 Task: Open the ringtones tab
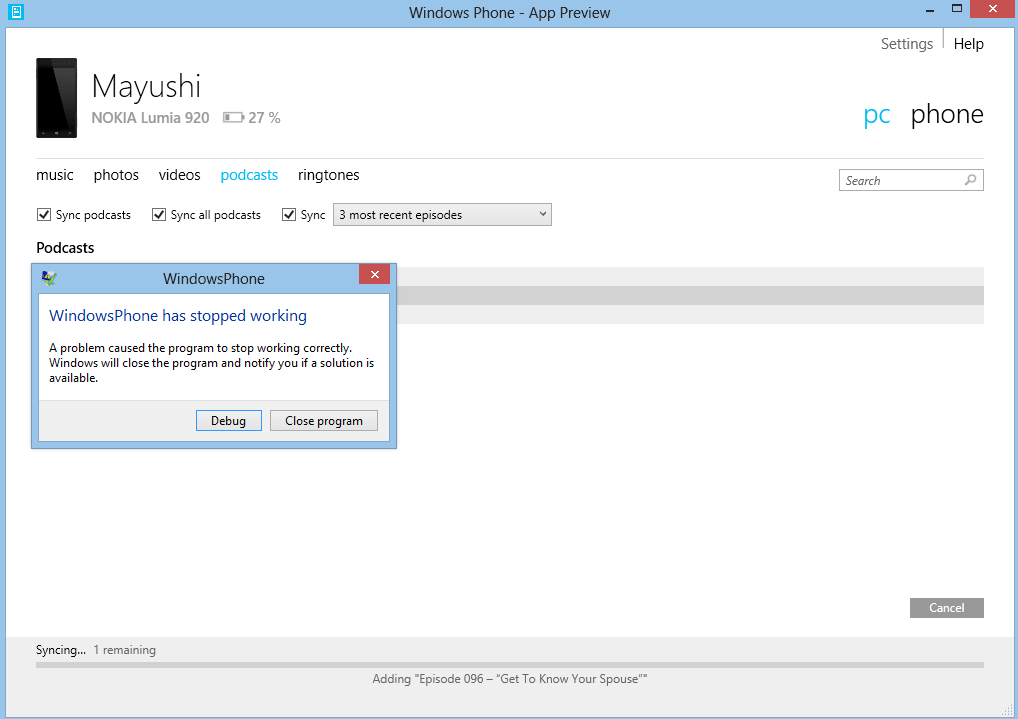pos(329,175)
